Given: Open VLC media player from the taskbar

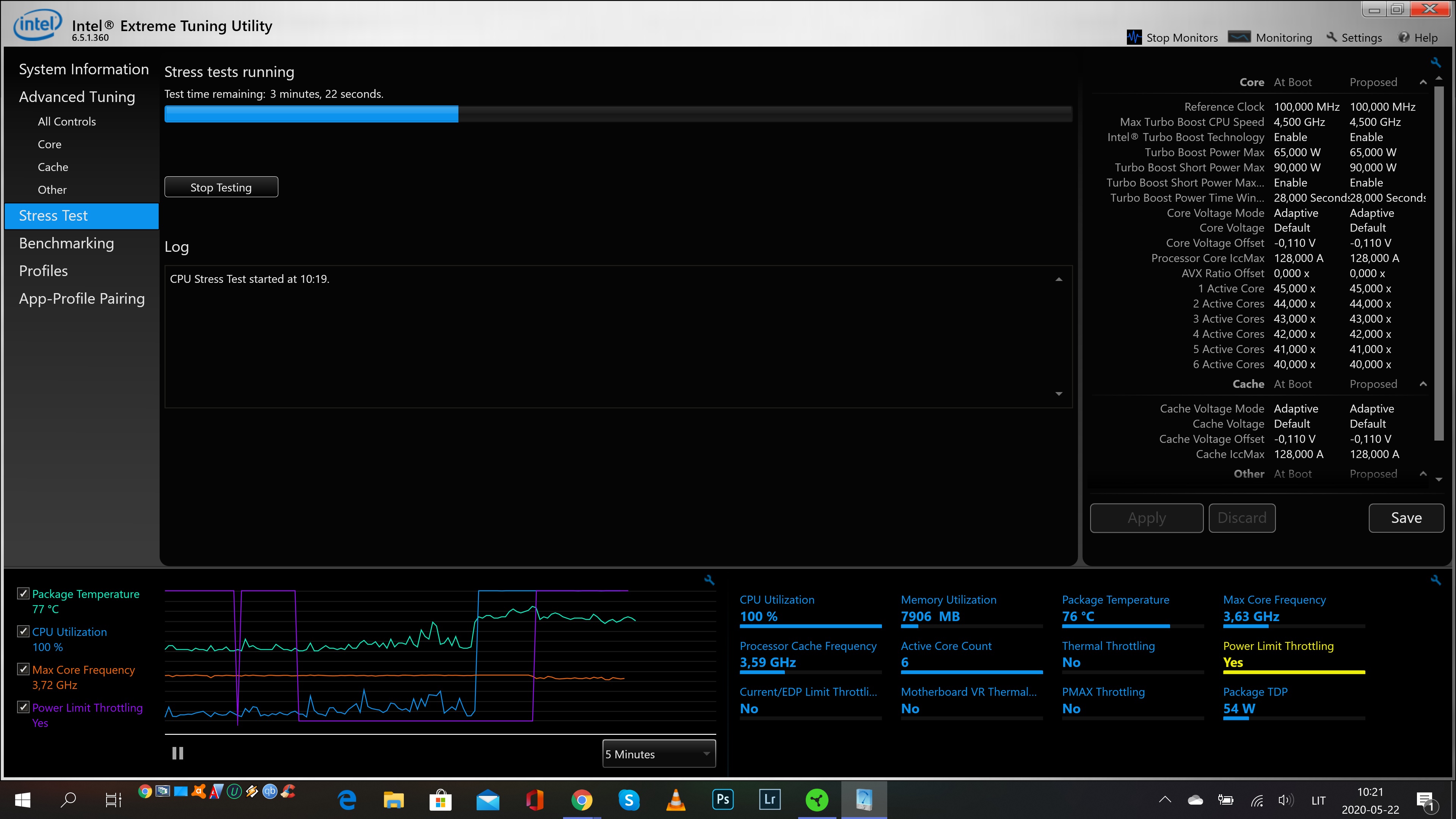Looking at the screenshot, I should click(675, 800).
